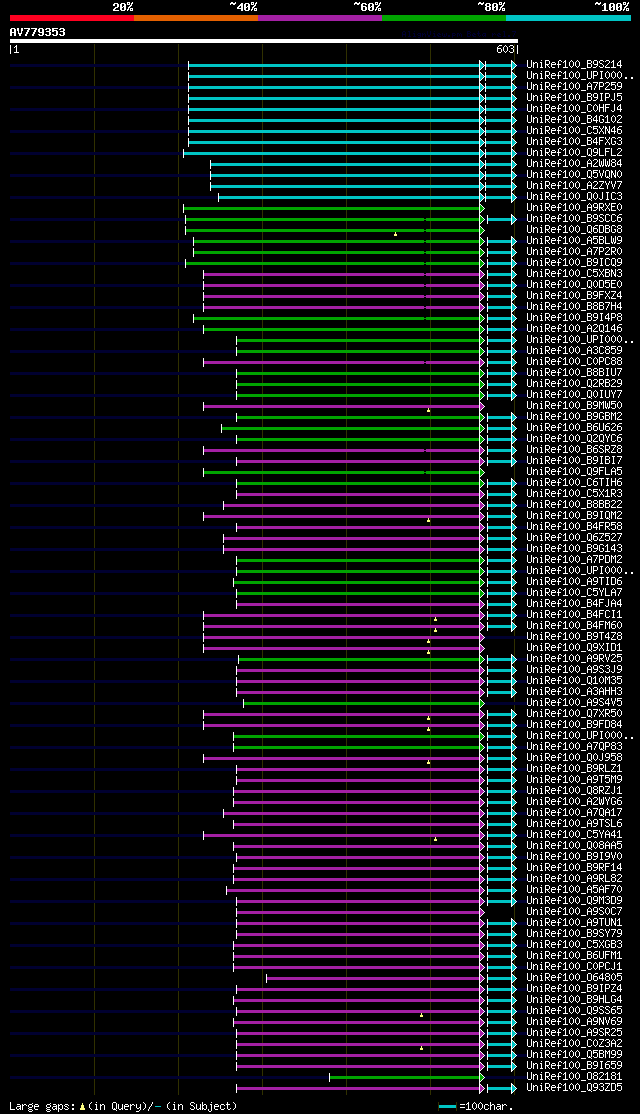
Task: Click the cyan =100char. scale sample
Action: pyautogui.click(x=447, y=1107)
